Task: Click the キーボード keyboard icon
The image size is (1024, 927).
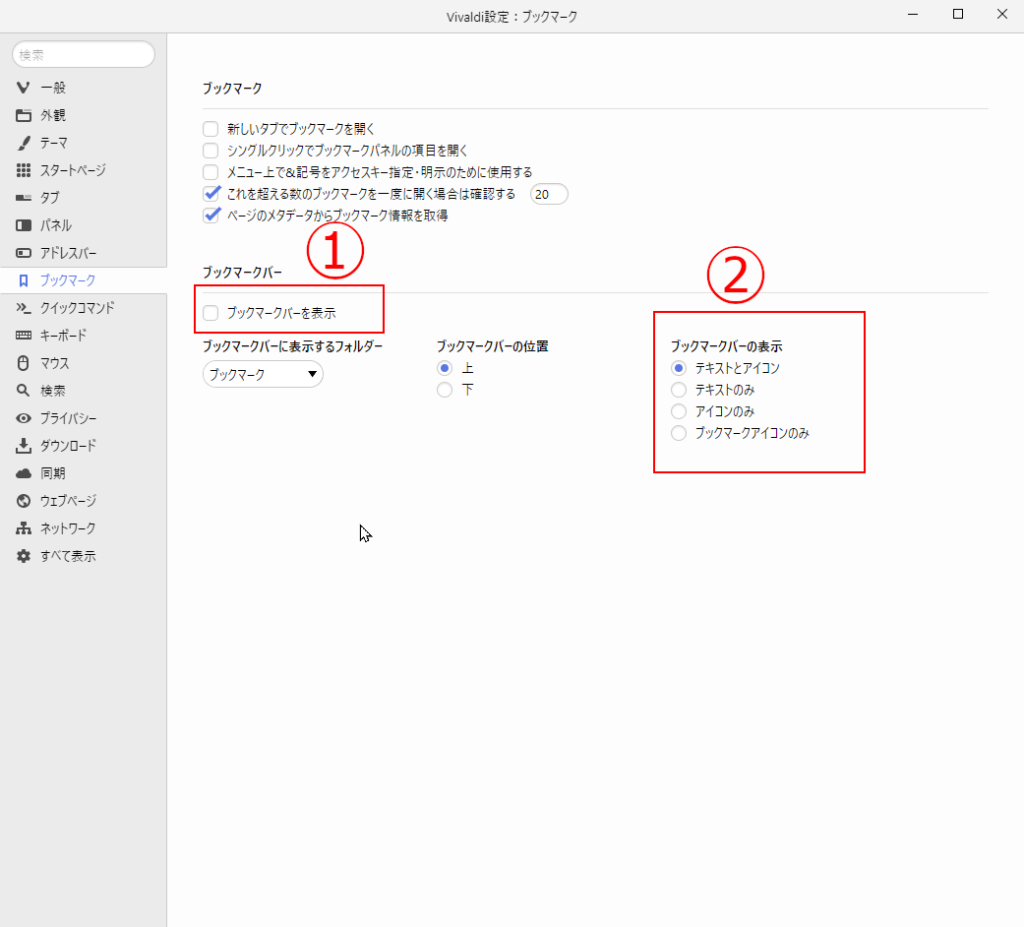Action: tap(23, 335)
